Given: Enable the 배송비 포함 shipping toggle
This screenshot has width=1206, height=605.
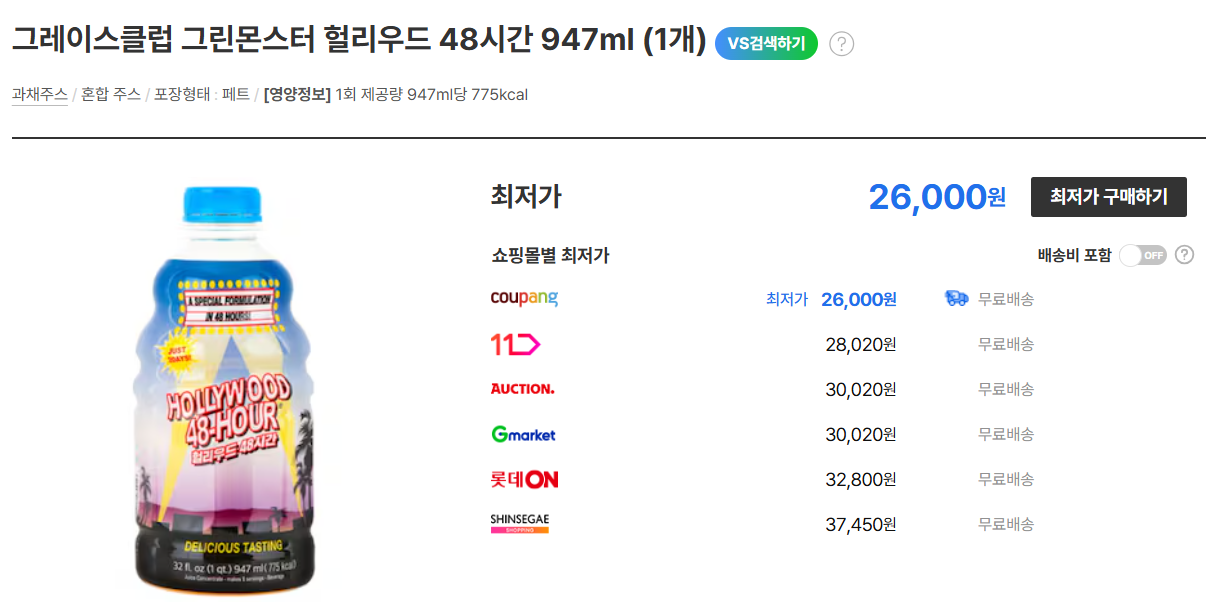Looking at the screenshot, I should [1142, 255].
